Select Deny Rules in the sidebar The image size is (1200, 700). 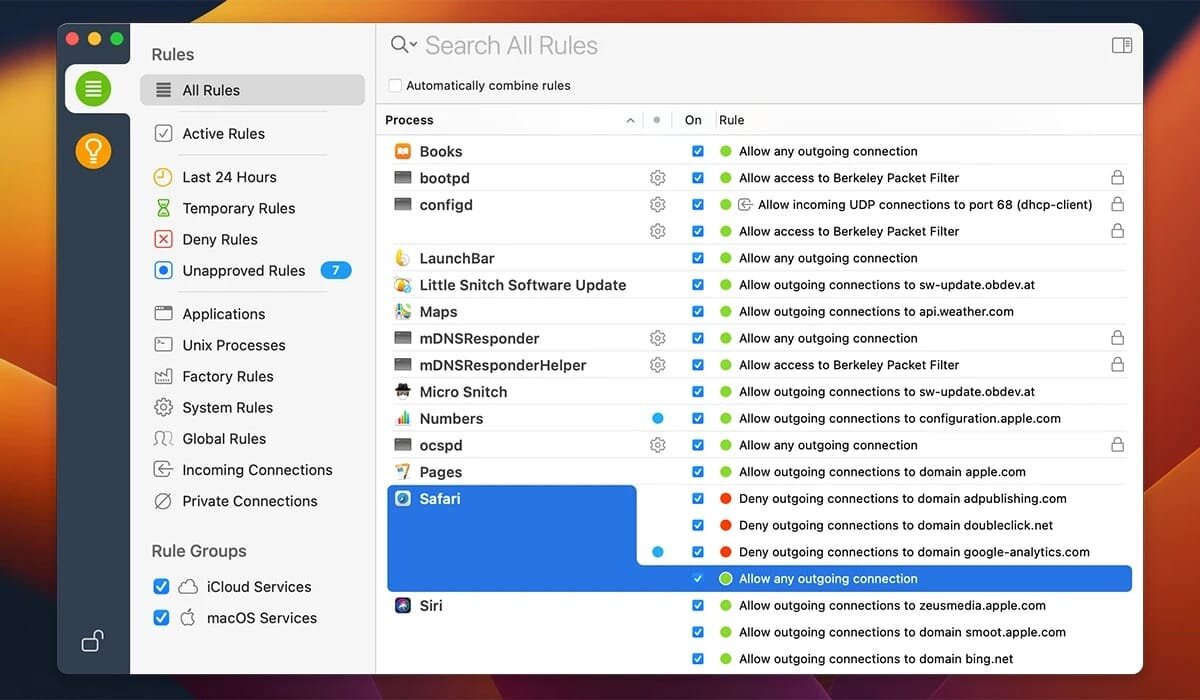coord(219,239)
